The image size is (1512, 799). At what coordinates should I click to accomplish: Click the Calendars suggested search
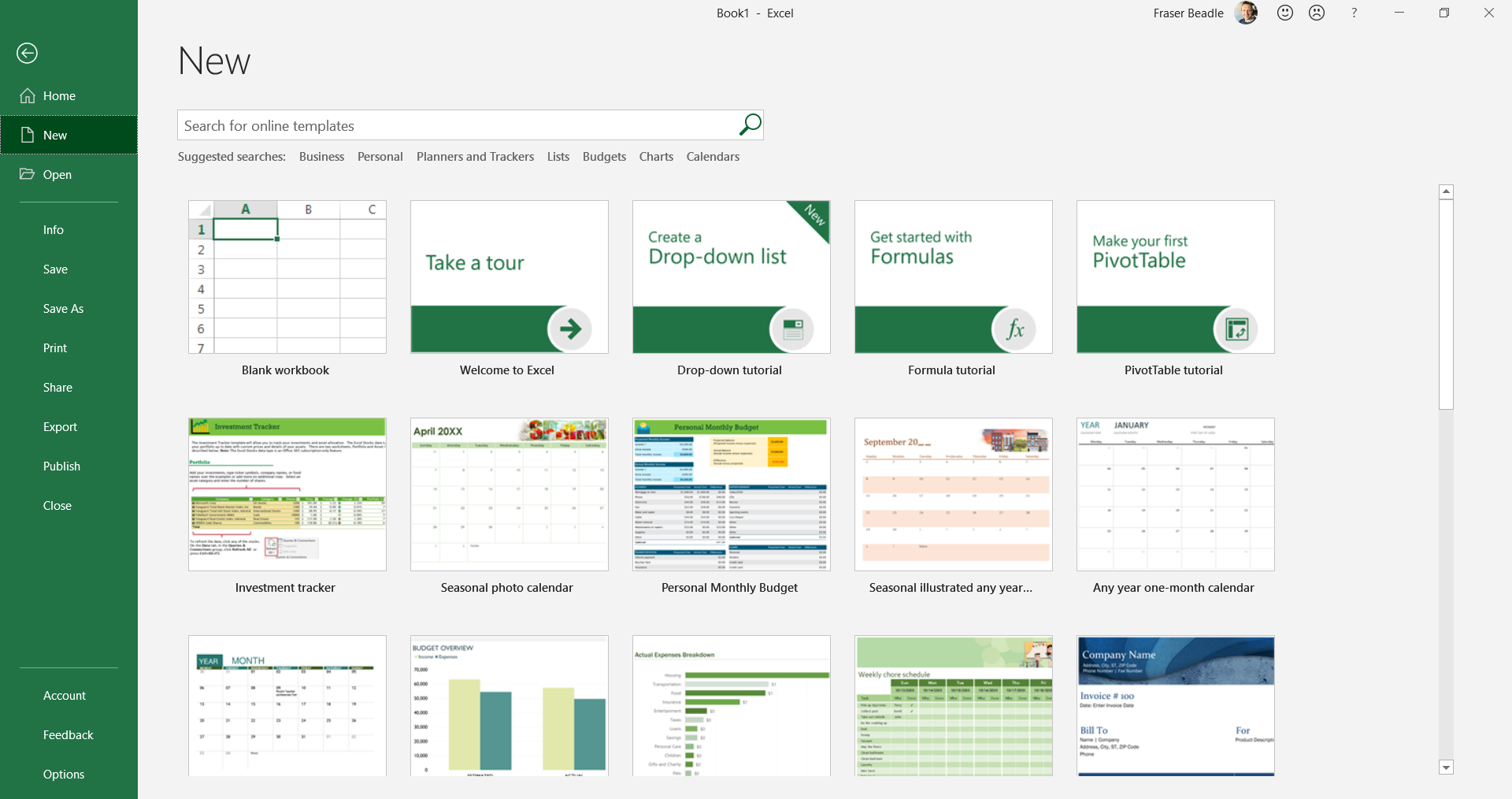713,156
